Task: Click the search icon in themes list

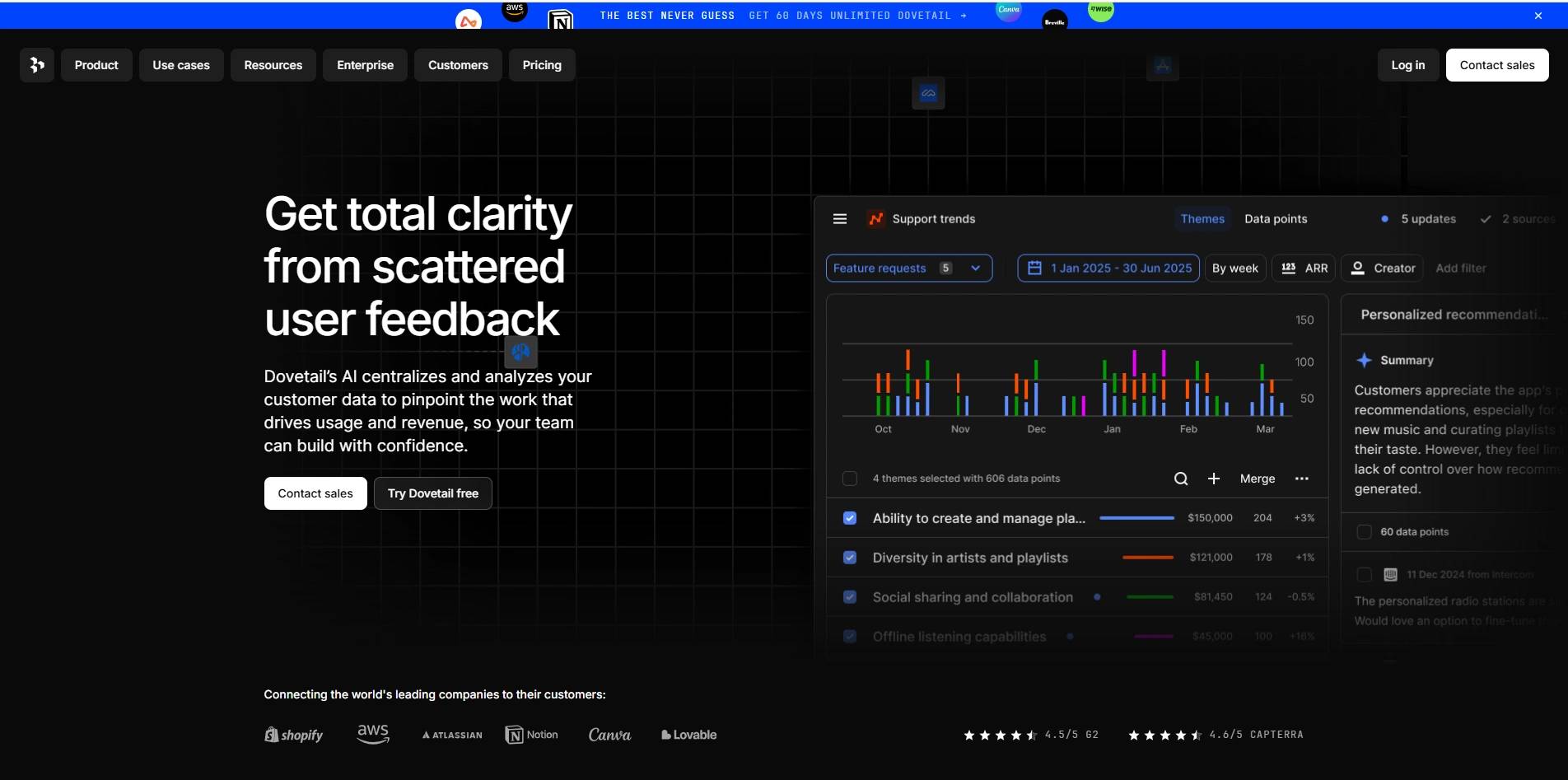Action: [x=1181, y=479]
